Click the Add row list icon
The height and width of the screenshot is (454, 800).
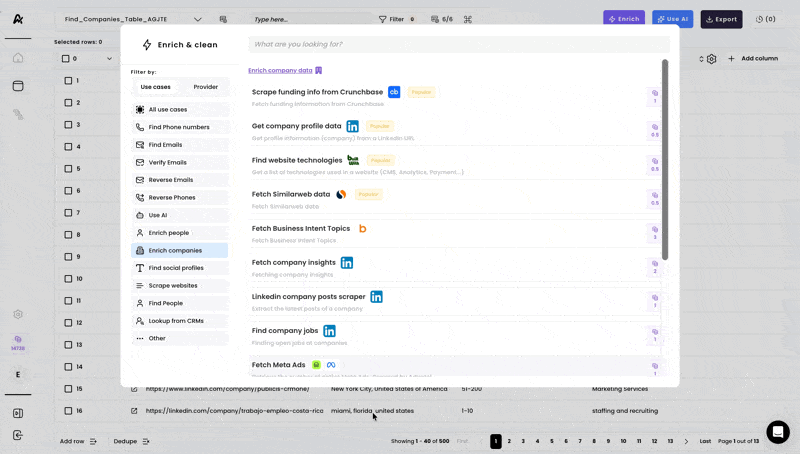[93, 441]
